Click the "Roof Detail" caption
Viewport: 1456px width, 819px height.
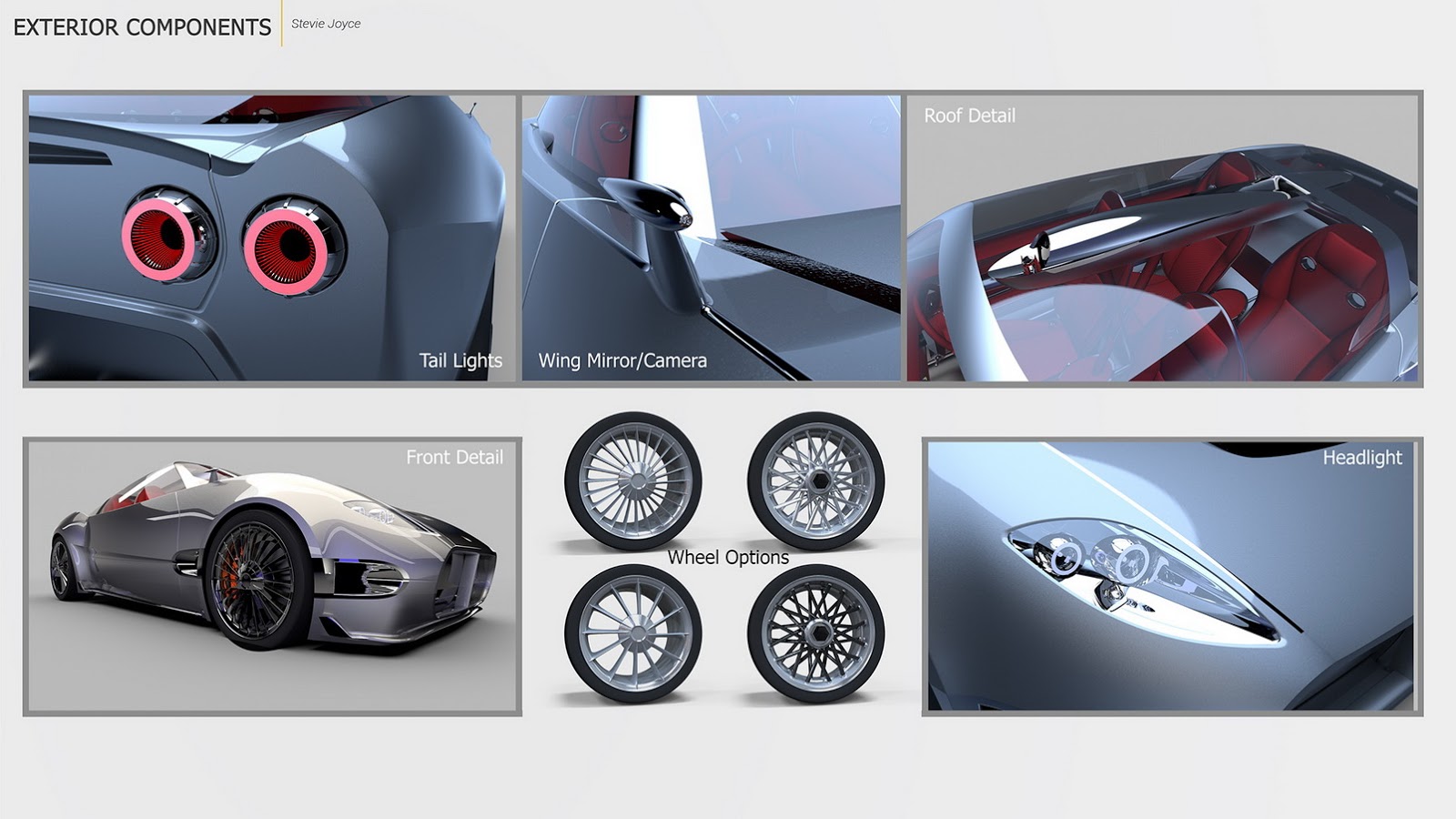click(x=969, y=116)
